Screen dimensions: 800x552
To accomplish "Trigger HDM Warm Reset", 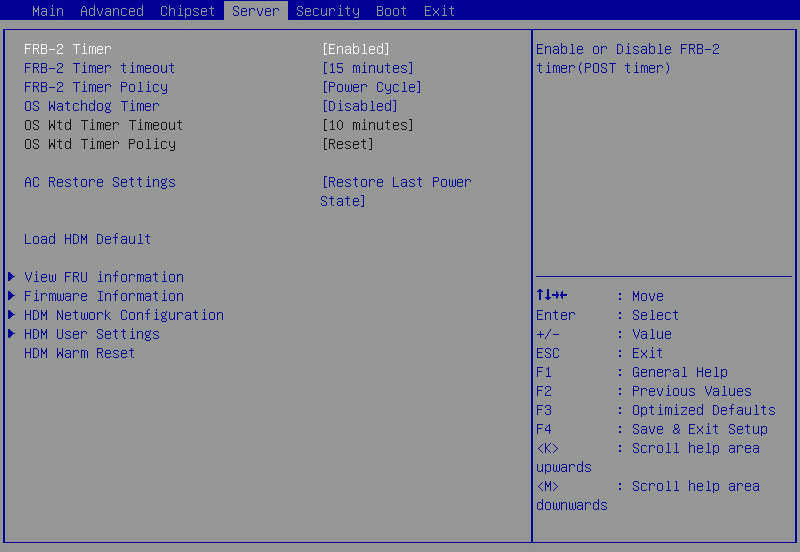I will (80, 353).
